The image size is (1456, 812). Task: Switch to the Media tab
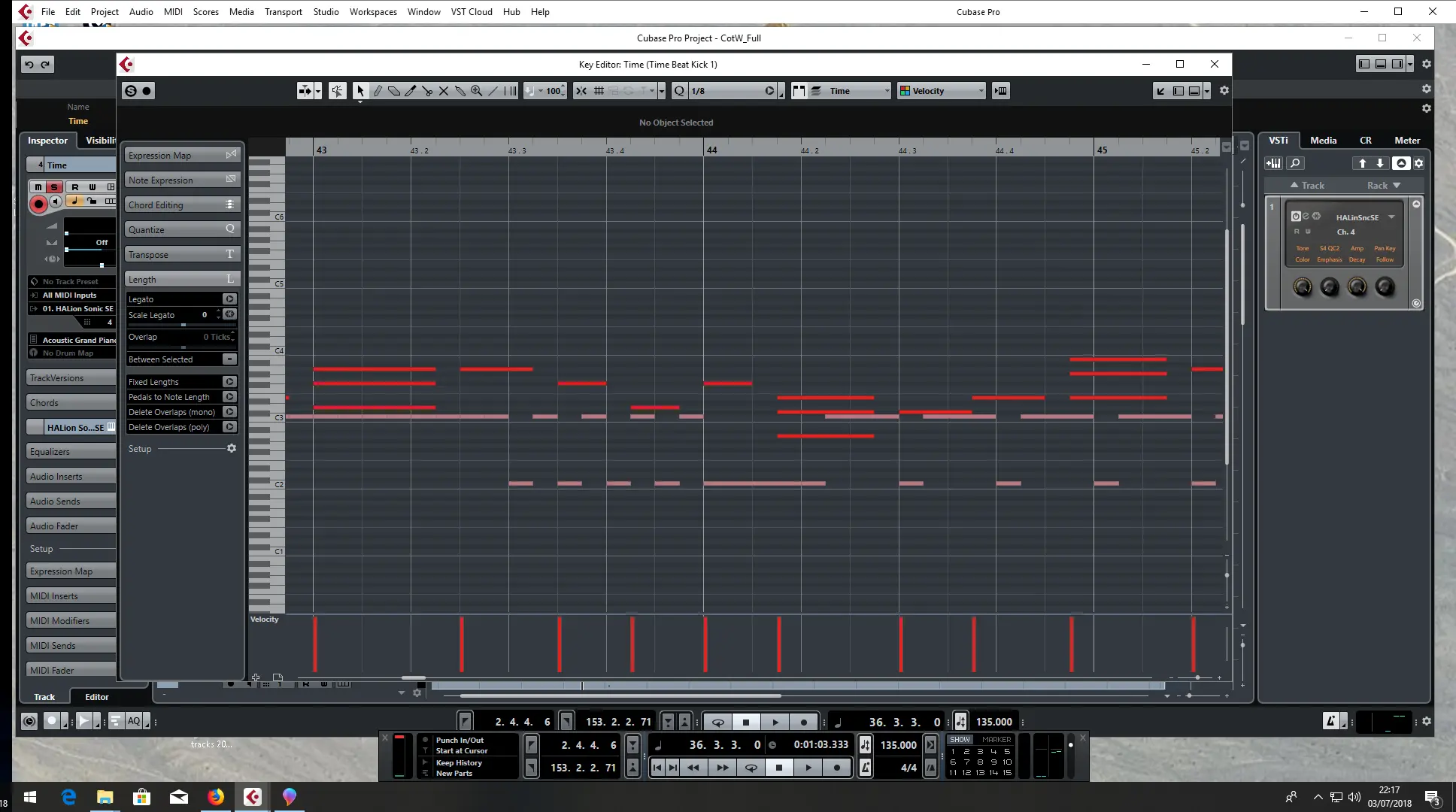tap(1323, 140)
